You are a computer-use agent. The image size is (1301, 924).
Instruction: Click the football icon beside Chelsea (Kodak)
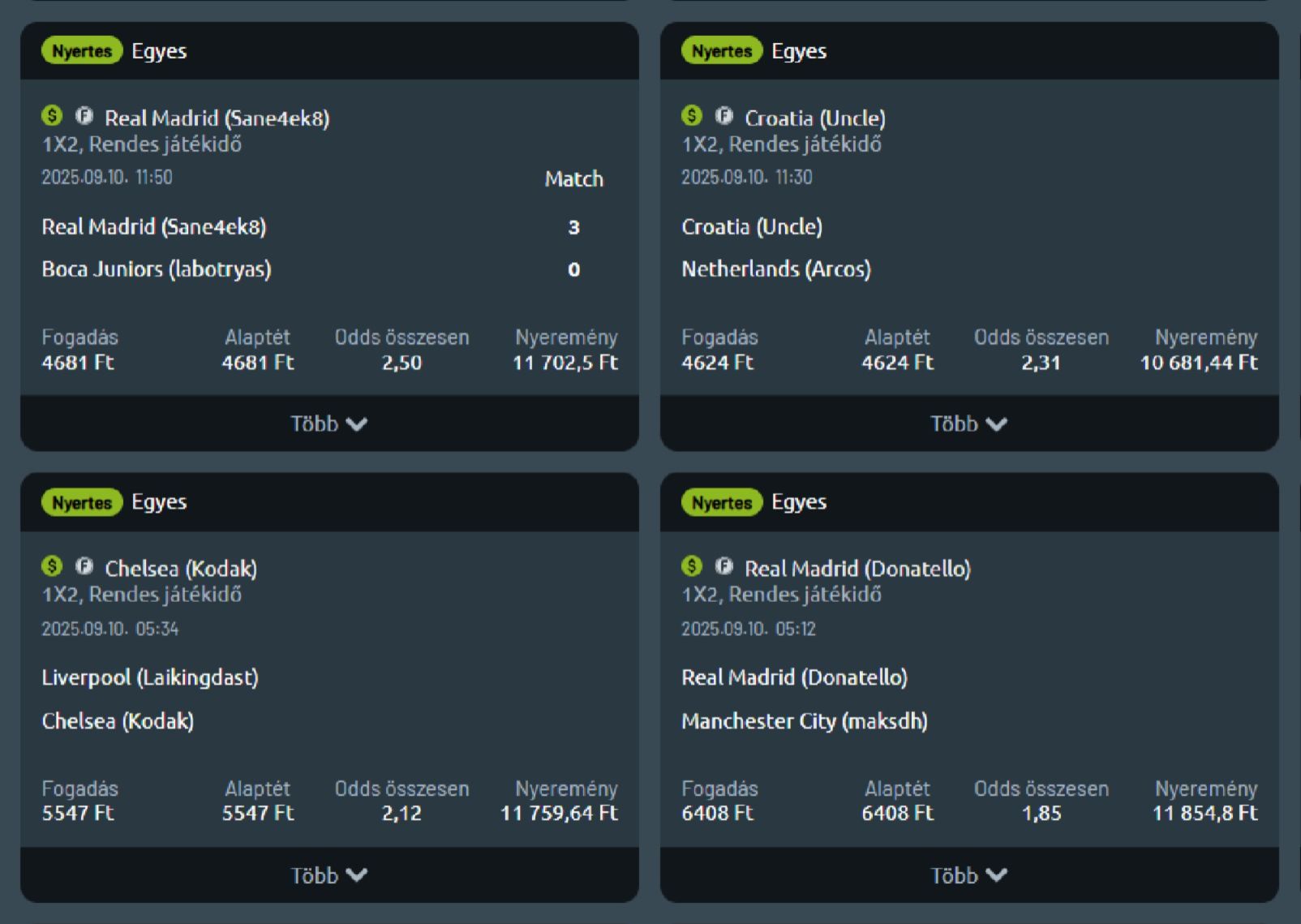coord(84,566)
